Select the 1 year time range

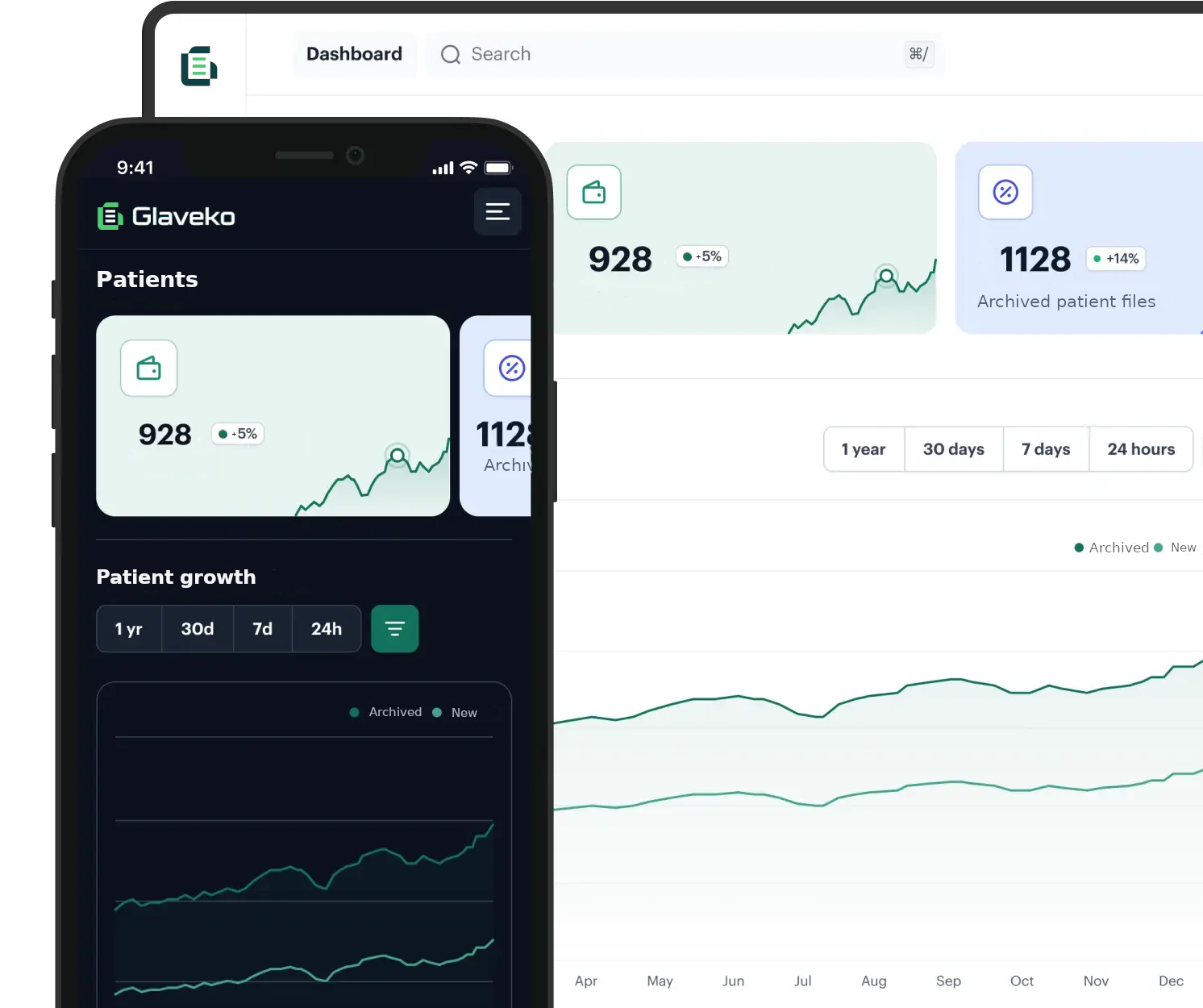click(864, 449)
